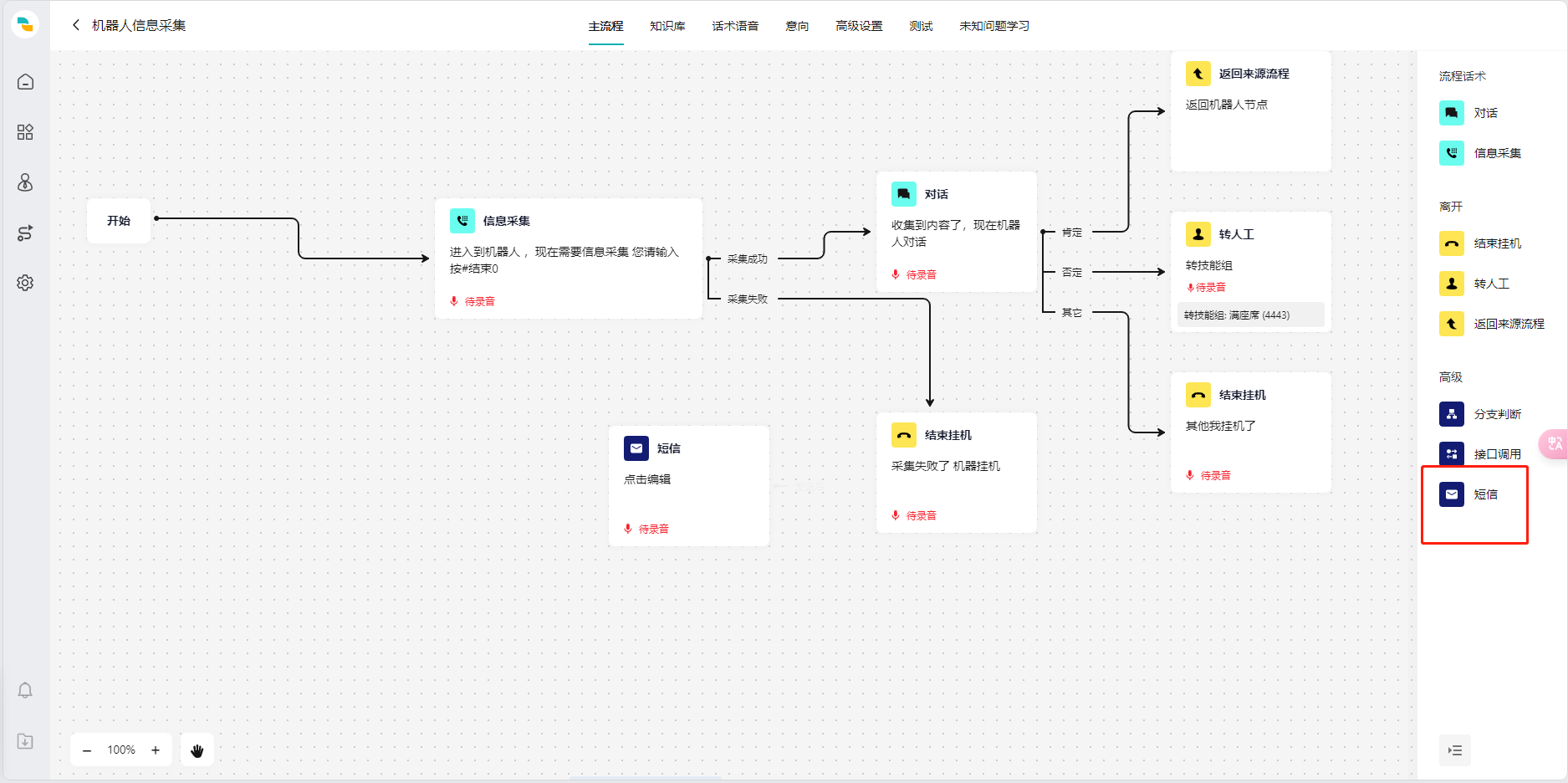Zoom in with the plus button
Viewport: 1568px width, 783px height.
pos(156,750)
